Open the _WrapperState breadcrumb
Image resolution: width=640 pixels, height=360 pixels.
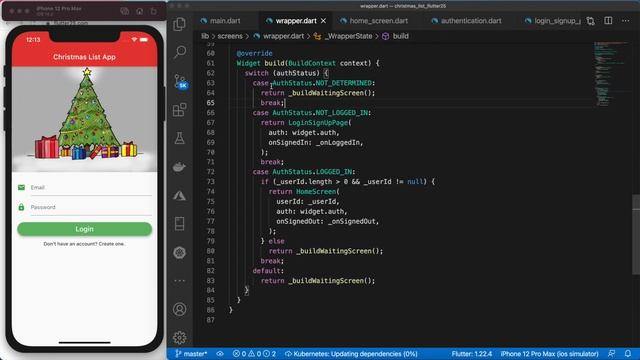(x=343, y=36)
